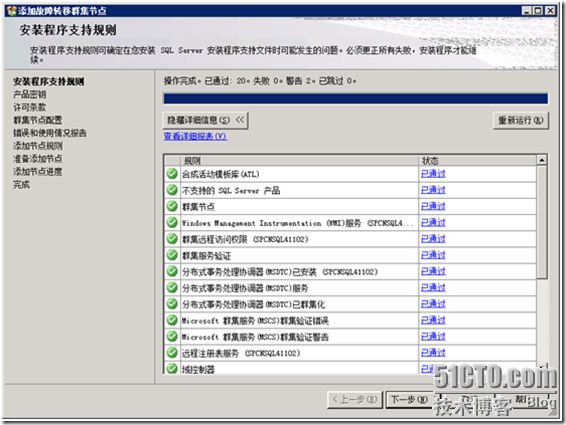
Task: Click green check icon for MSCS 群集验证警告
Action: coord(172,336)
